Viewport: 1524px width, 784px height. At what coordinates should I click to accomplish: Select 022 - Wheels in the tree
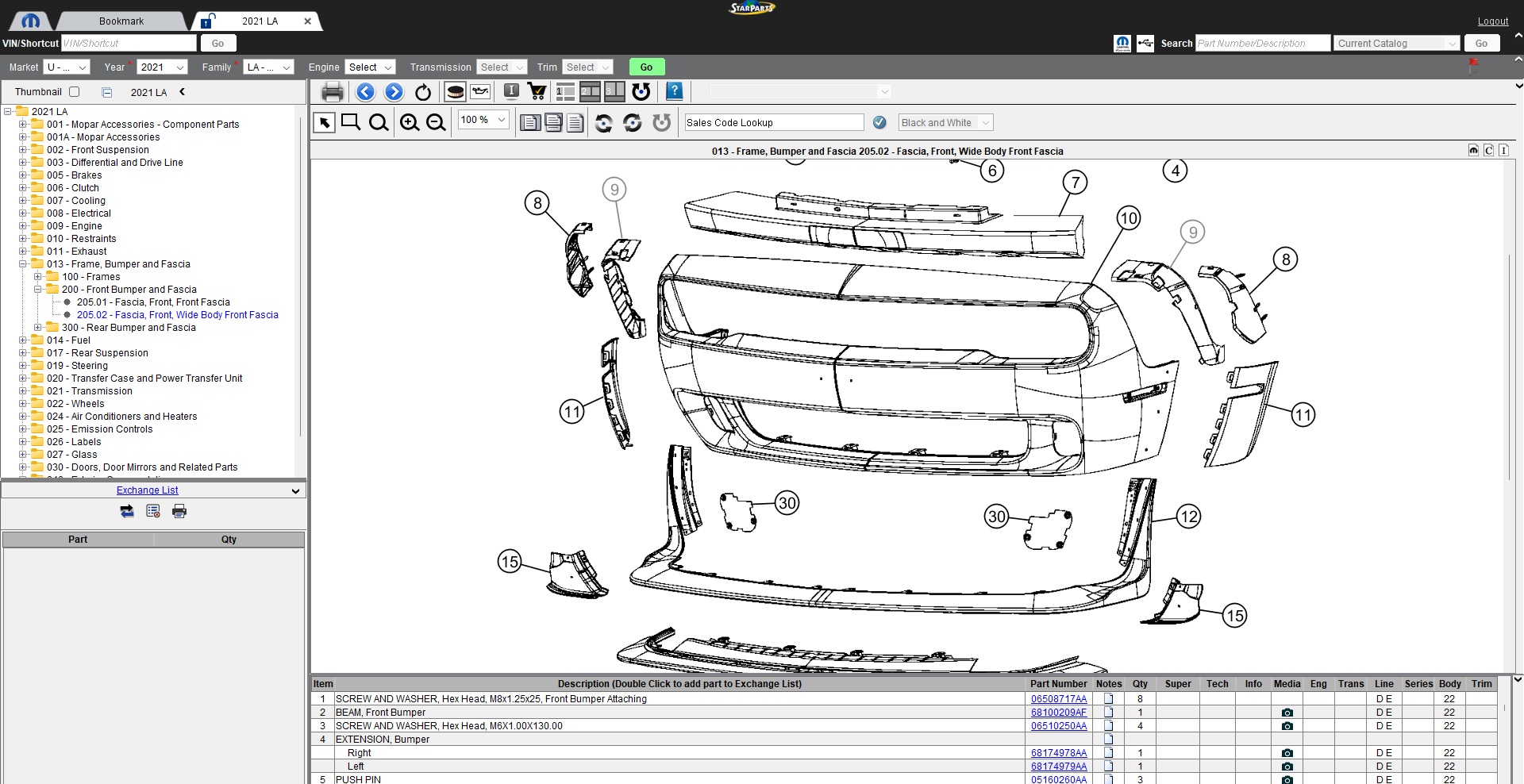[75, 404]
